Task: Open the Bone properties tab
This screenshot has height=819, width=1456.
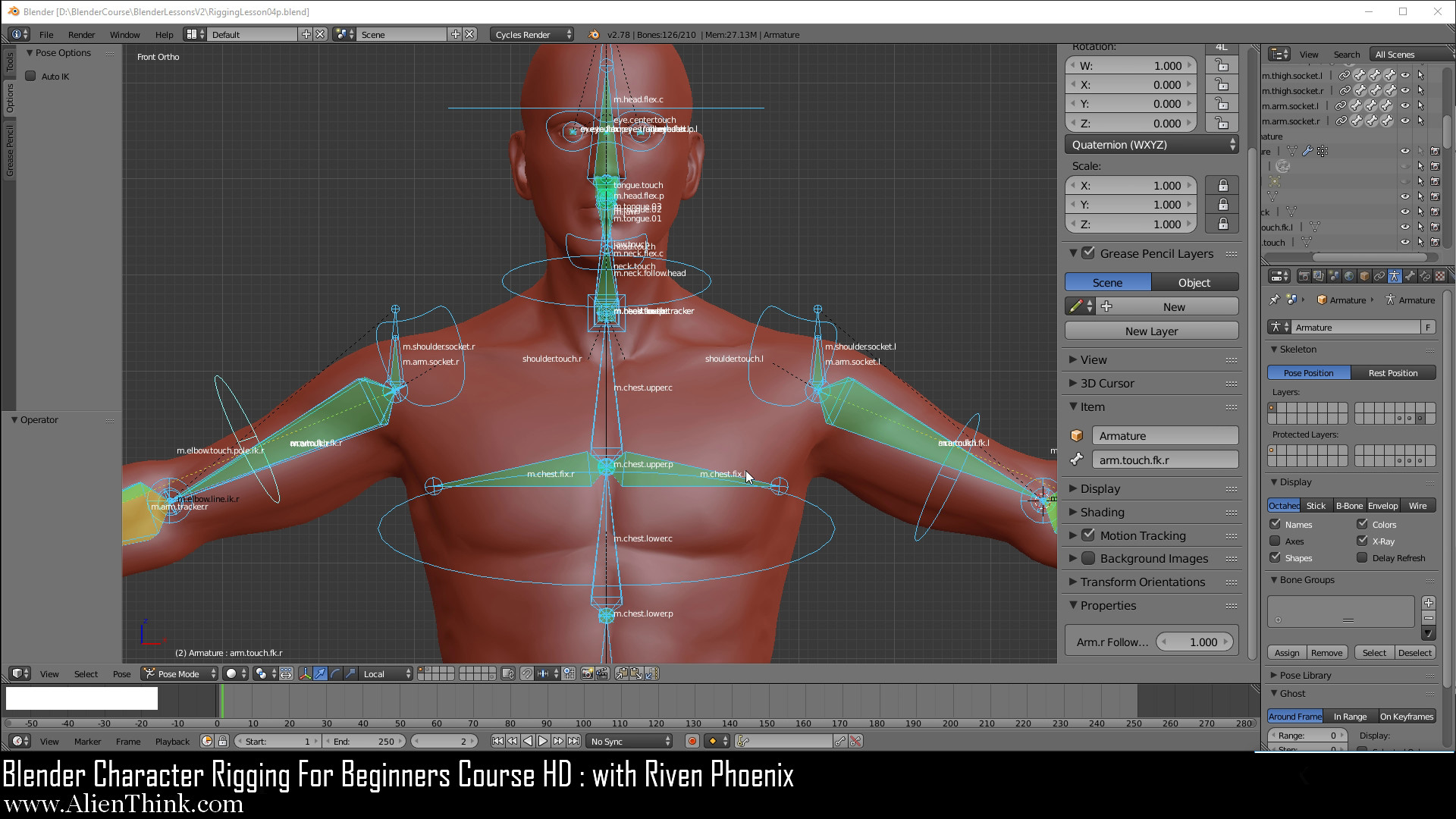Action: point(1409,276)
